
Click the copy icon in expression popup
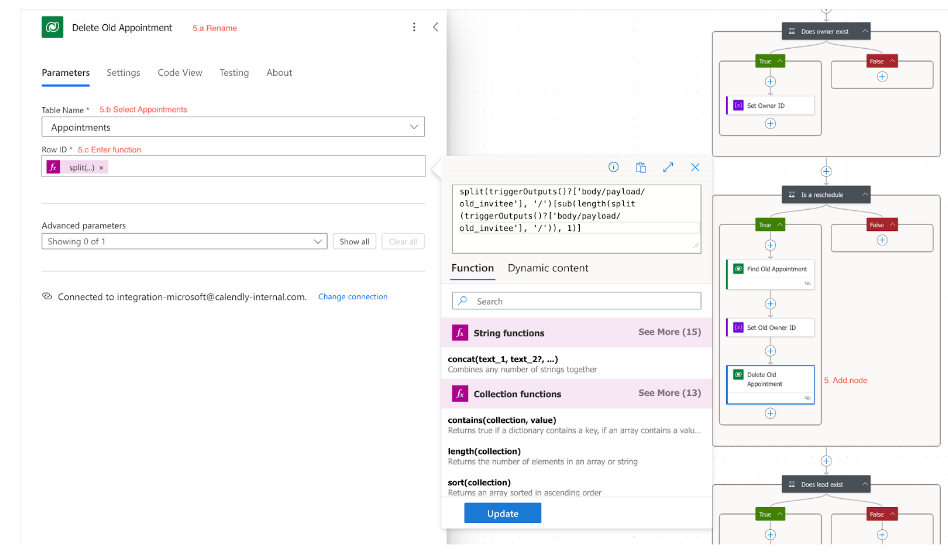point(641,168)
